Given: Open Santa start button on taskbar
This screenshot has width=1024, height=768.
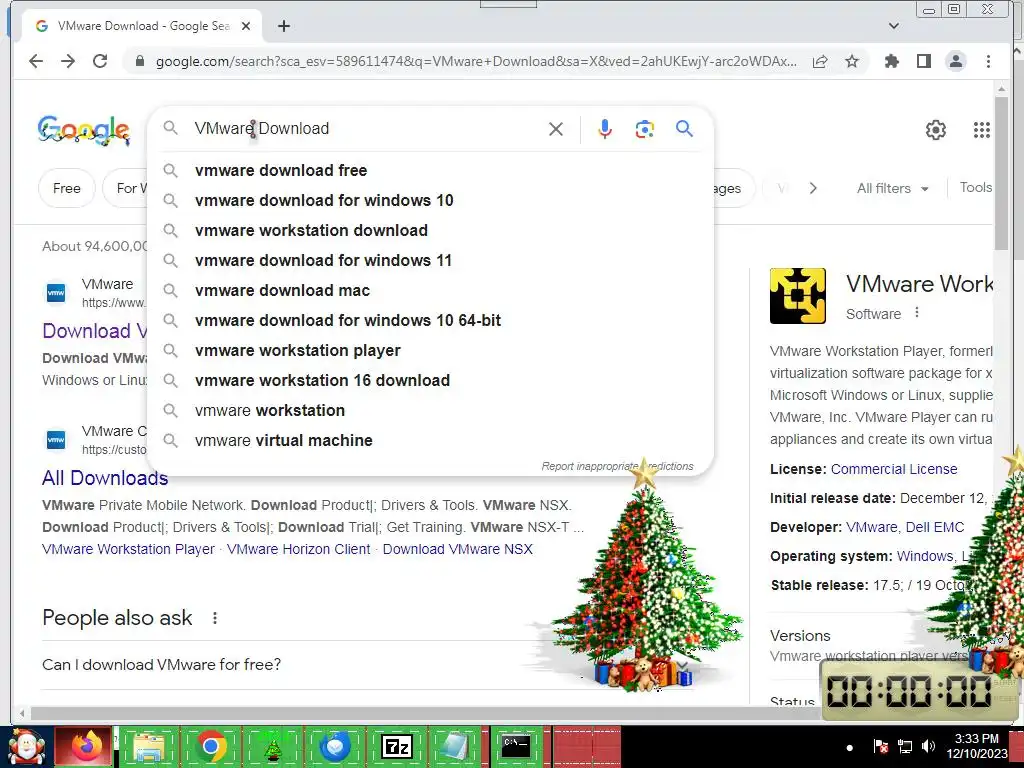Looking at the screenshot, I should 25,746.
